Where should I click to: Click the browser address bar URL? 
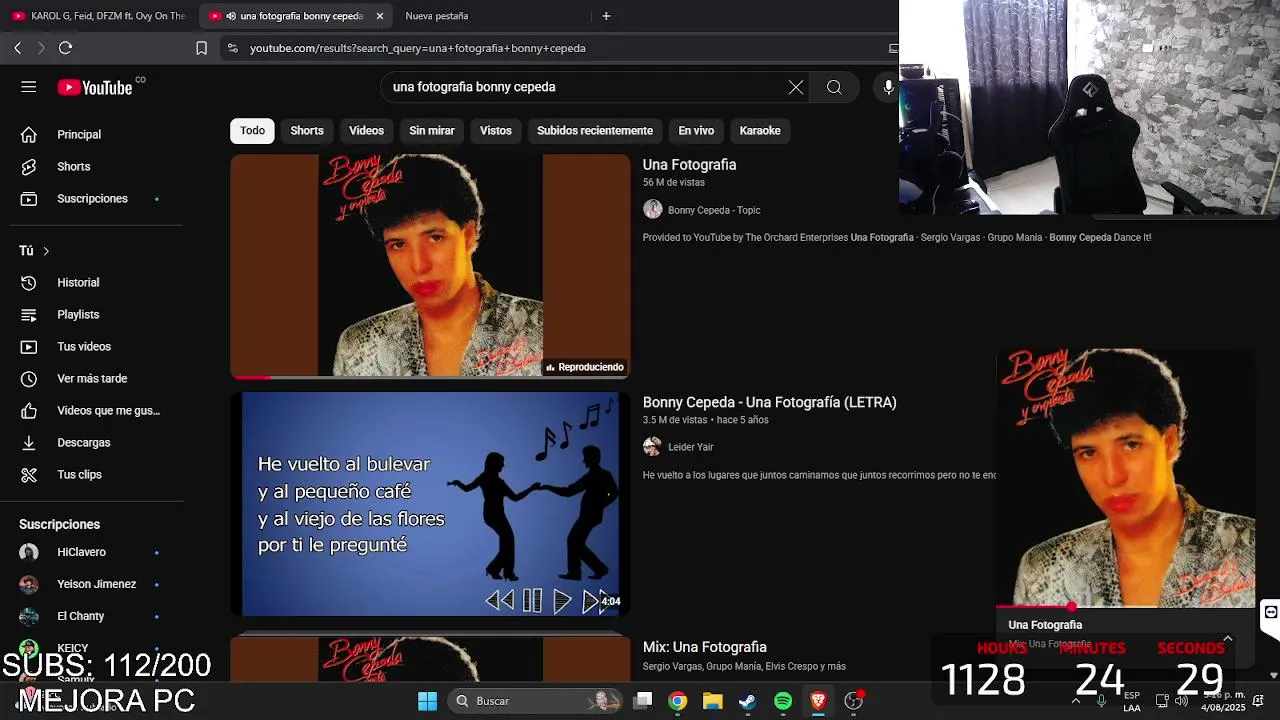tap(418, 48)
